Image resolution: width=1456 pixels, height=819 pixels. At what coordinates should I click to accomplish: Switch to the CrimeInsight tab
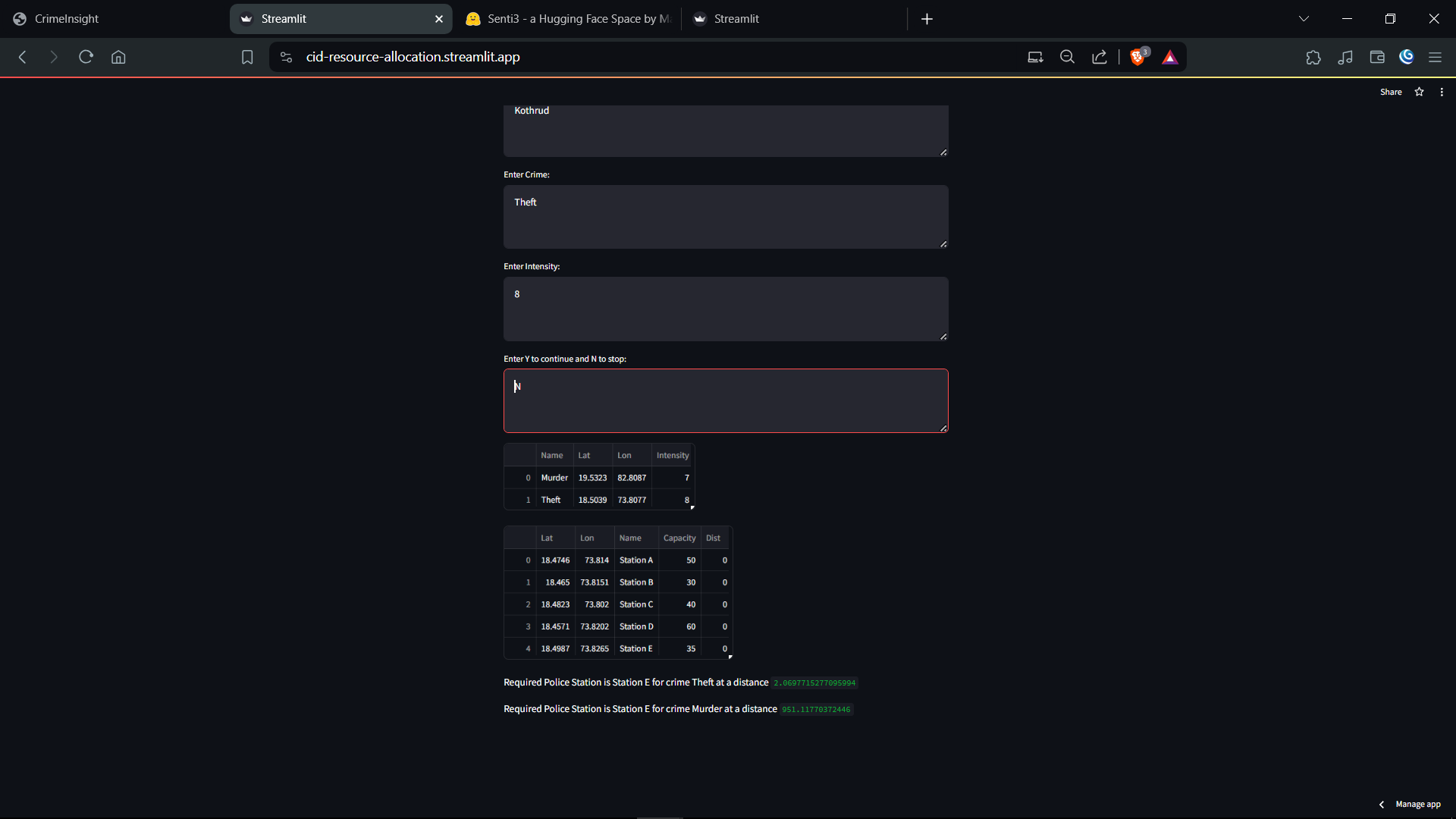67,19
